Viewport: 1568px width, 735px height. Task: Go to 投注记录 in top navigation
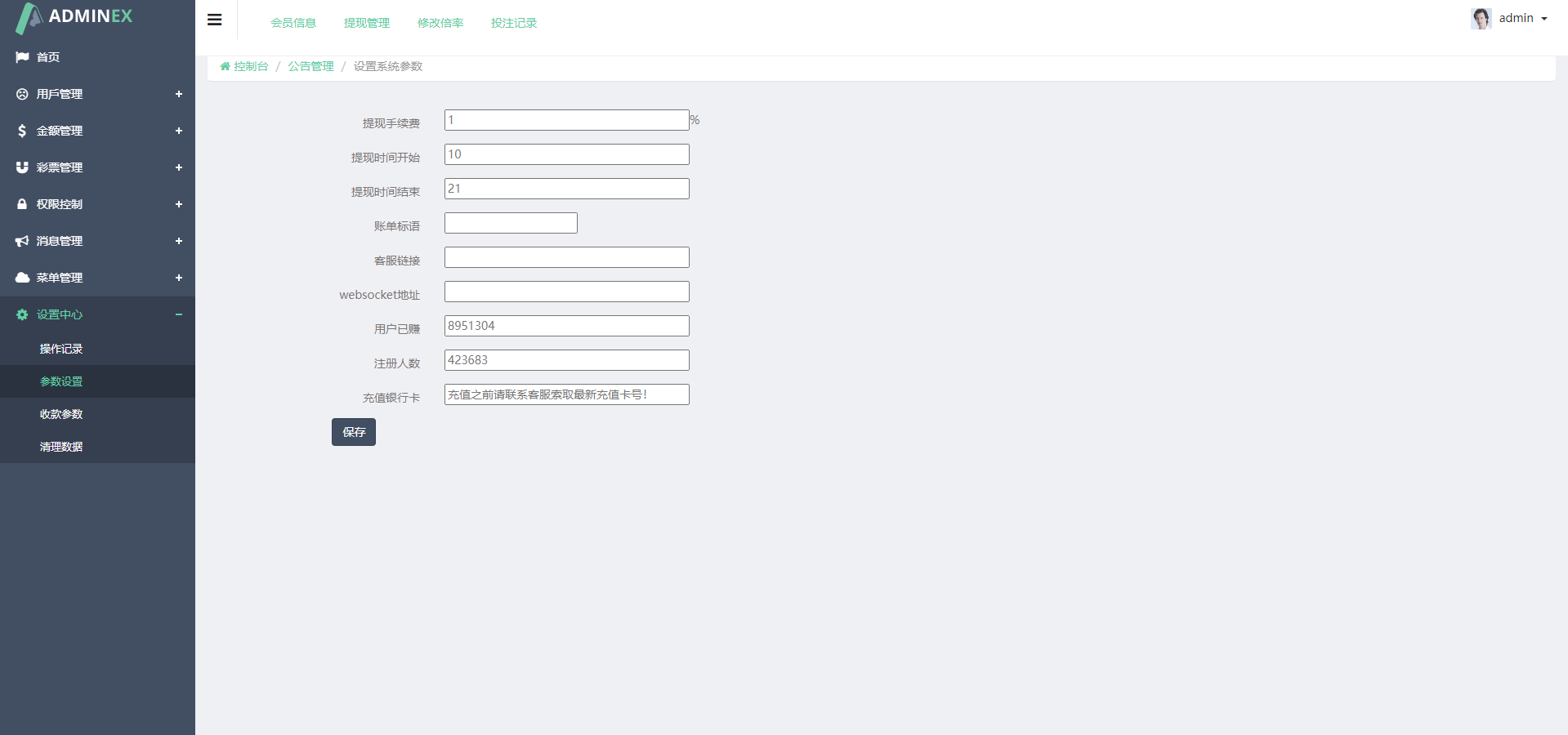coord(514,23)
